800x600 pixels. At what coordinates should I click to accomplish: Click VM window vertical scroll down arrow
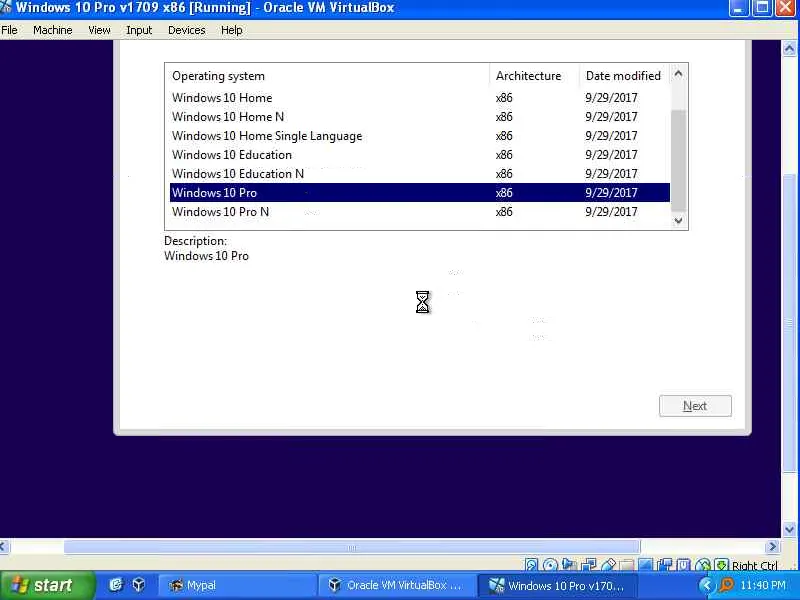point(789,530)
